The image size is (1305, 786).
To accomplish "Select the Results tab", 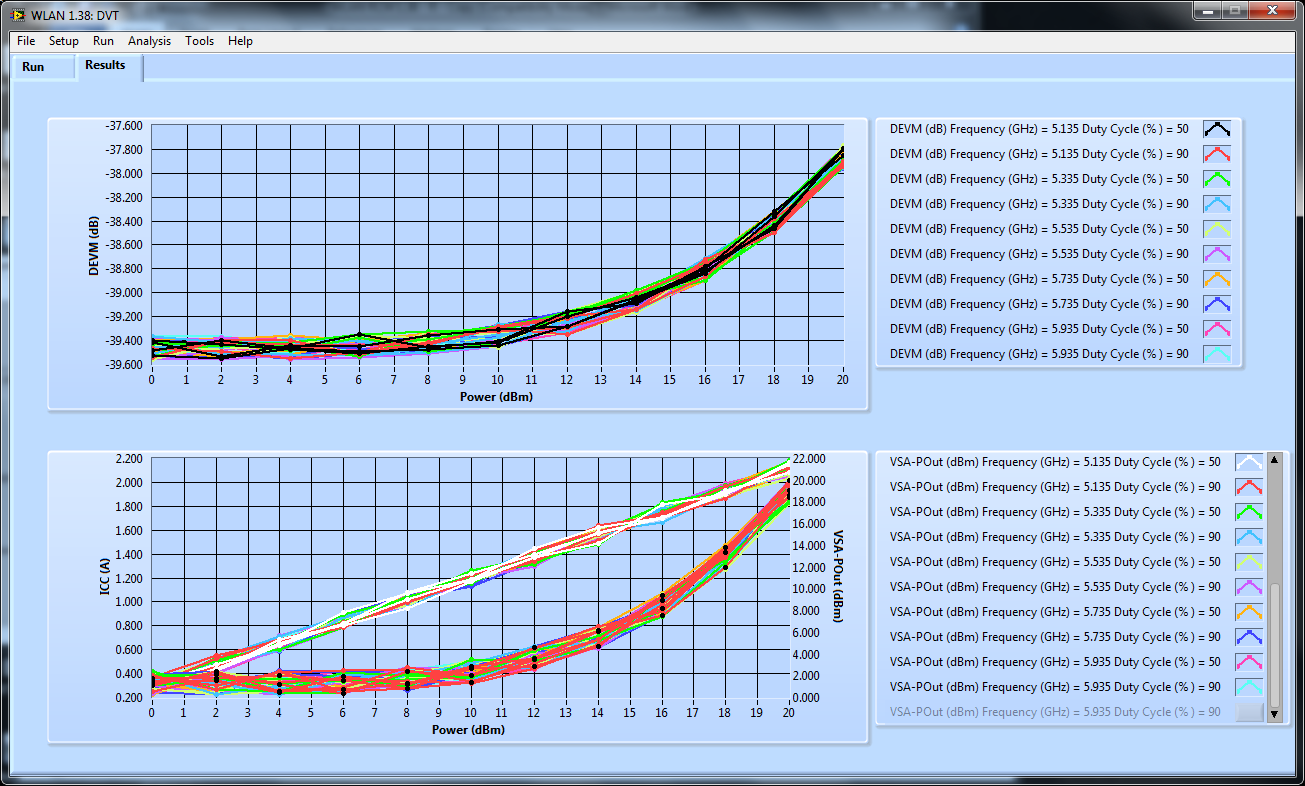I will point(108,66).
